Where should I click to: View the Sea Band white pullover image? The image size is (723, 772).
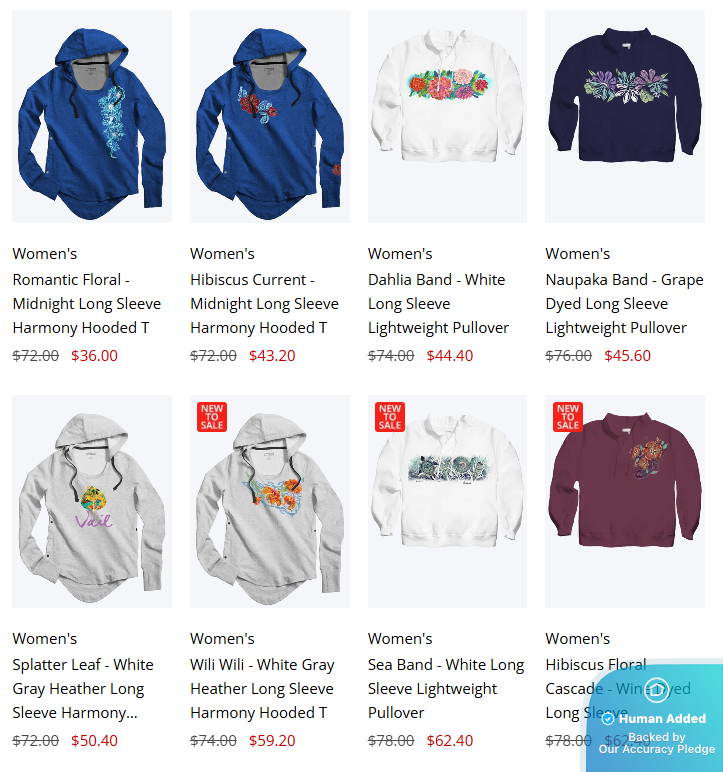tap(447, 501)
